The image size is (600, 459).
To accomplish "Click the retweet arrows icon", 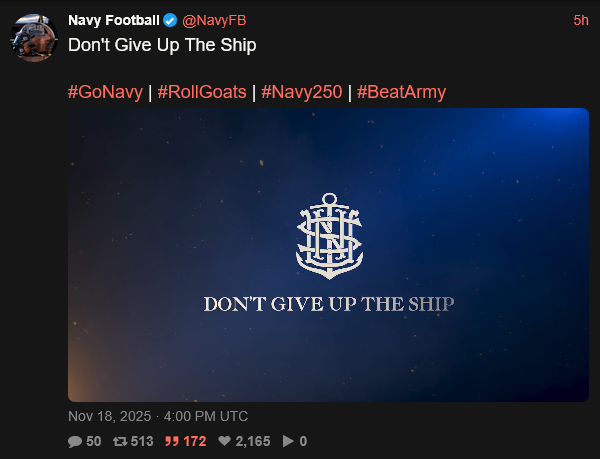I will (x=120, y=441).
